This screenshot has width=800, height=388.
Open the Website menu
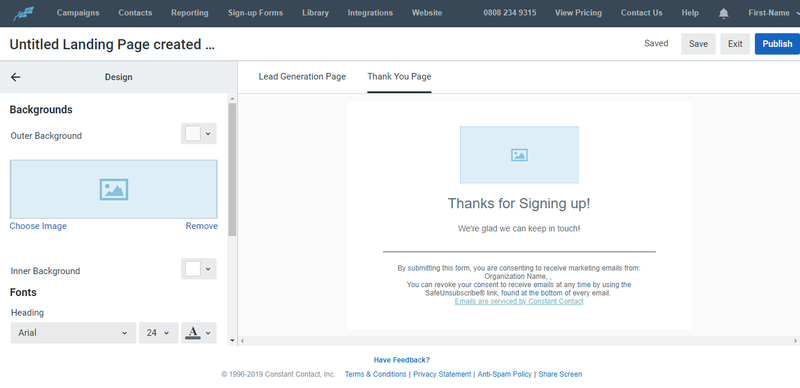tap(427, 13)
